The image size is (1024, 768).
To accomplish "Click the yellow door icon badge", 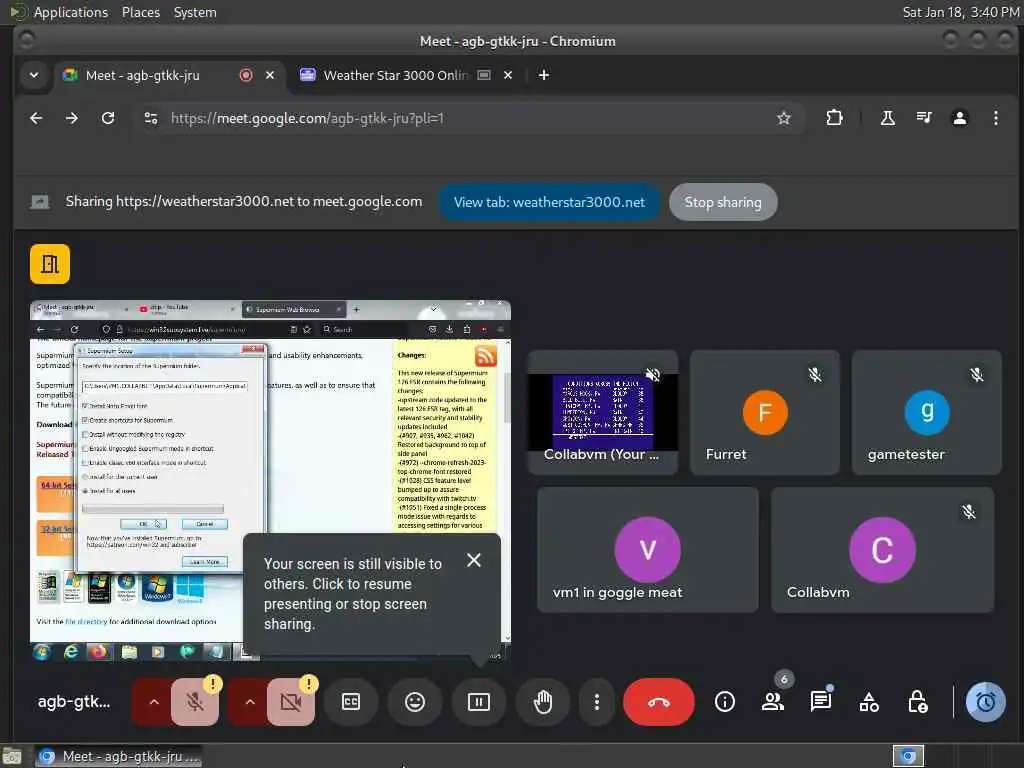I will pos(50,264).
